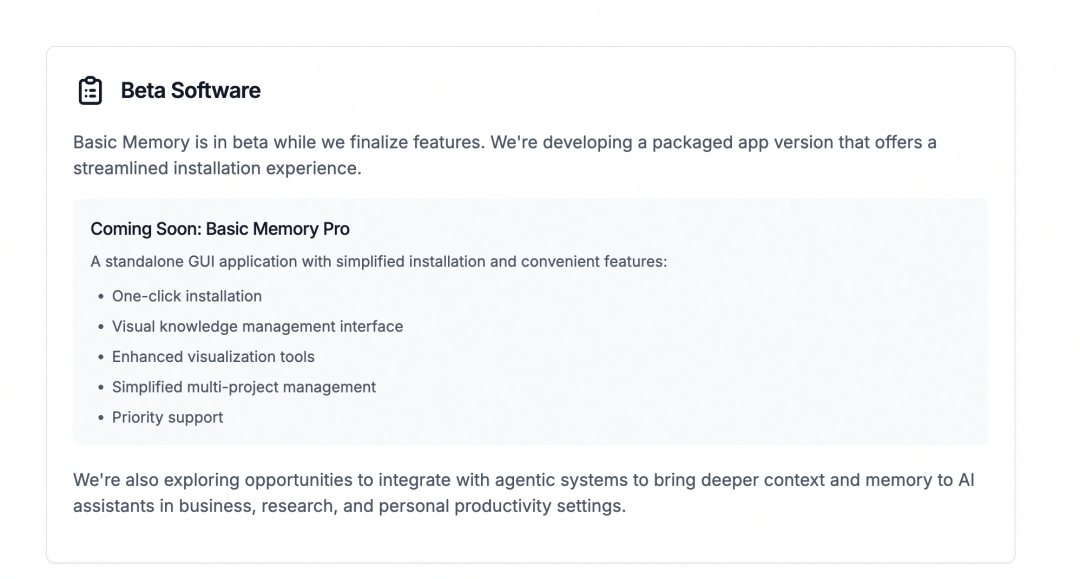
Task: Click Simplified multi-project management list item
Action: pyautogui.click(x=244, y=387)
